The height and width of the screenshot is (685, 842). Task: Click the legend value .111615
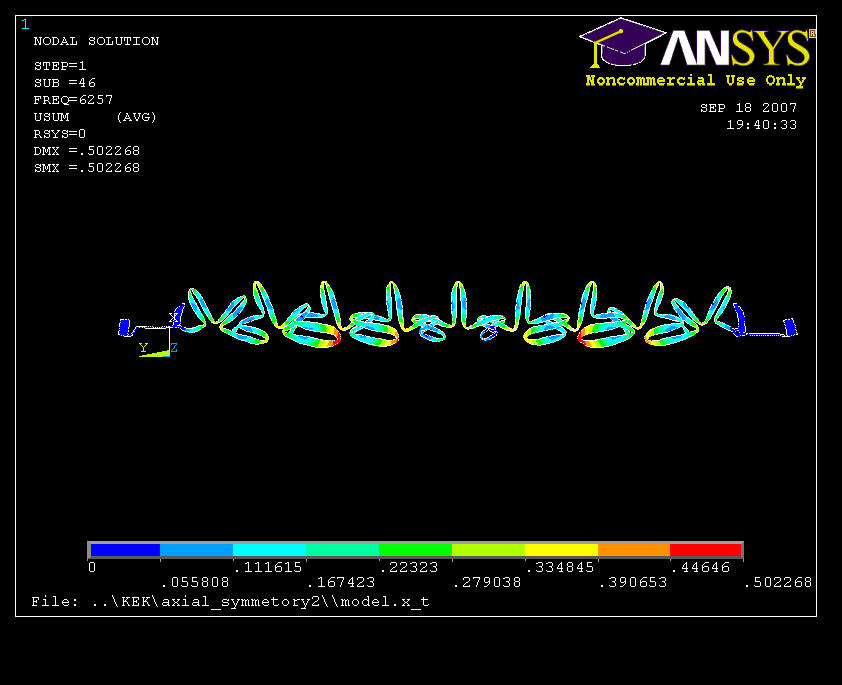(x=268, y=567)
